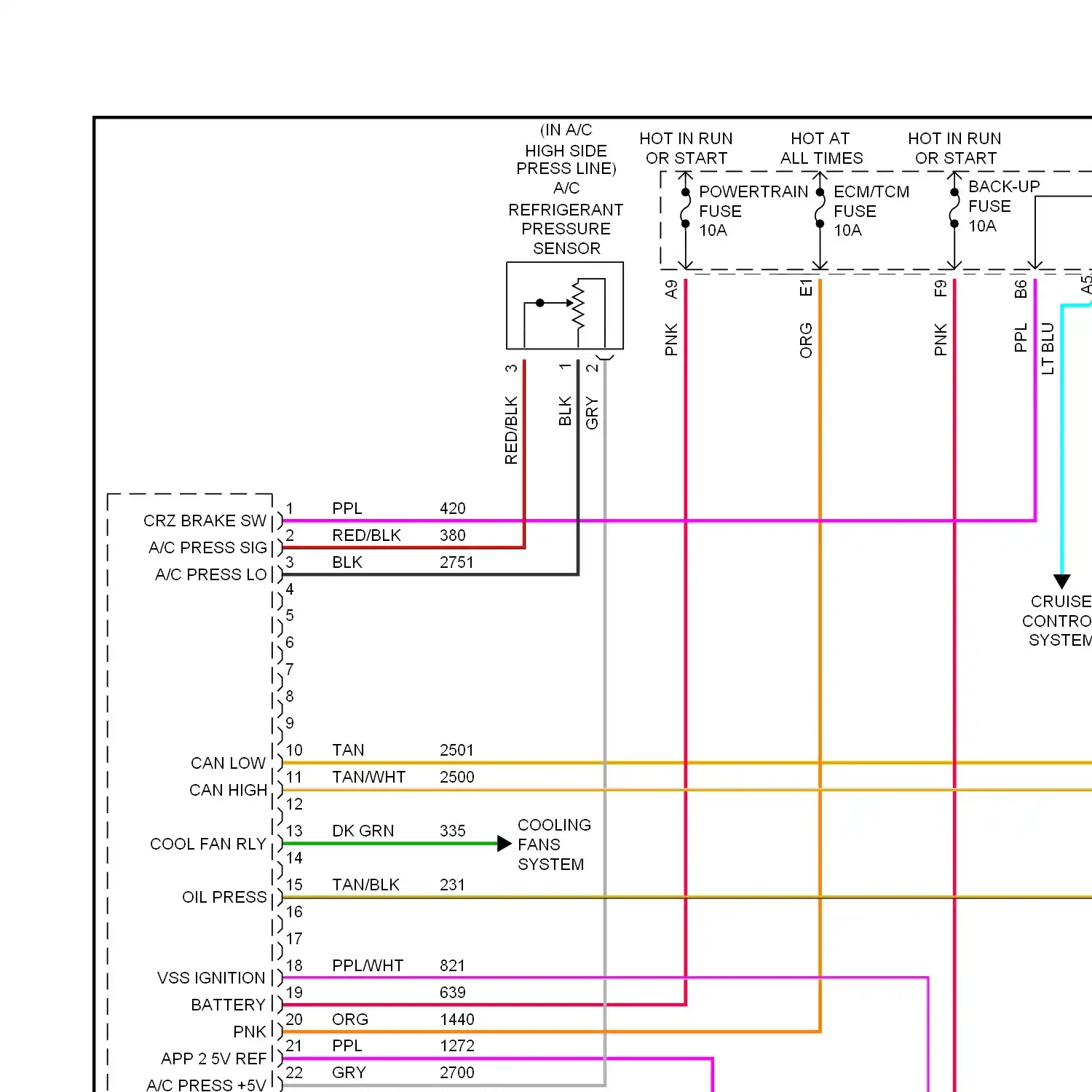
Task: Click the vertical 'GRY' sensor wire label
Action: click(x=592, y=413)
